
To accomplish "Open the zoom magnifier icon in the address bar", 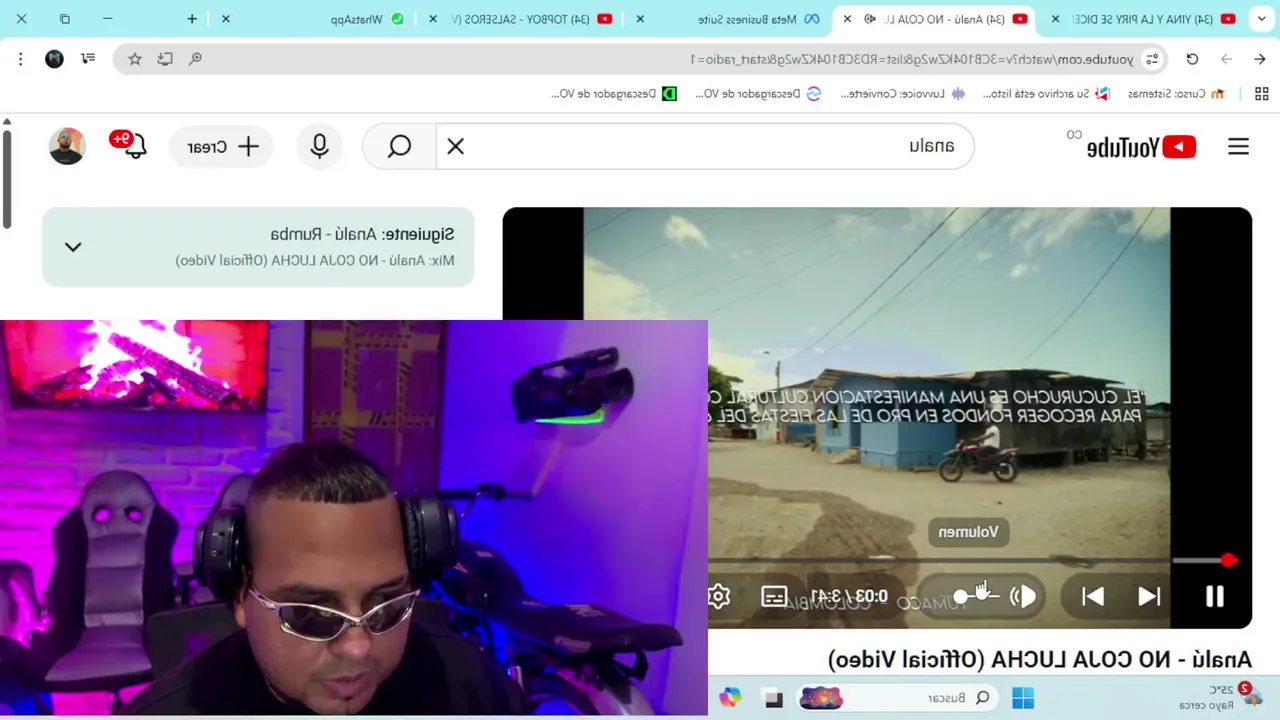I will [196, 59].
